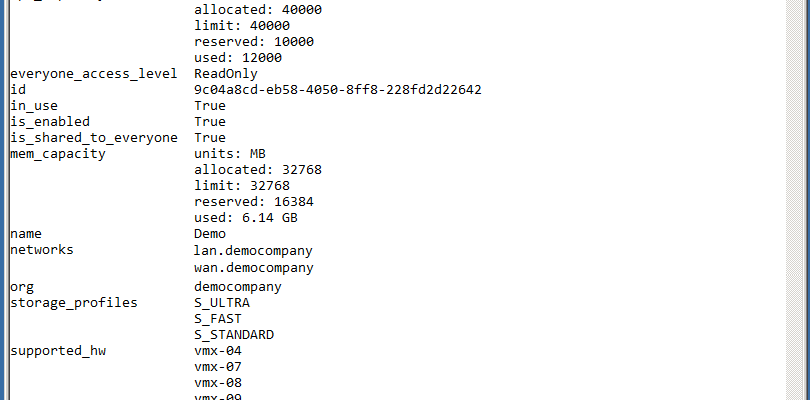
Task: Click the wan.democompany network entry
Action: click(253, 267)
